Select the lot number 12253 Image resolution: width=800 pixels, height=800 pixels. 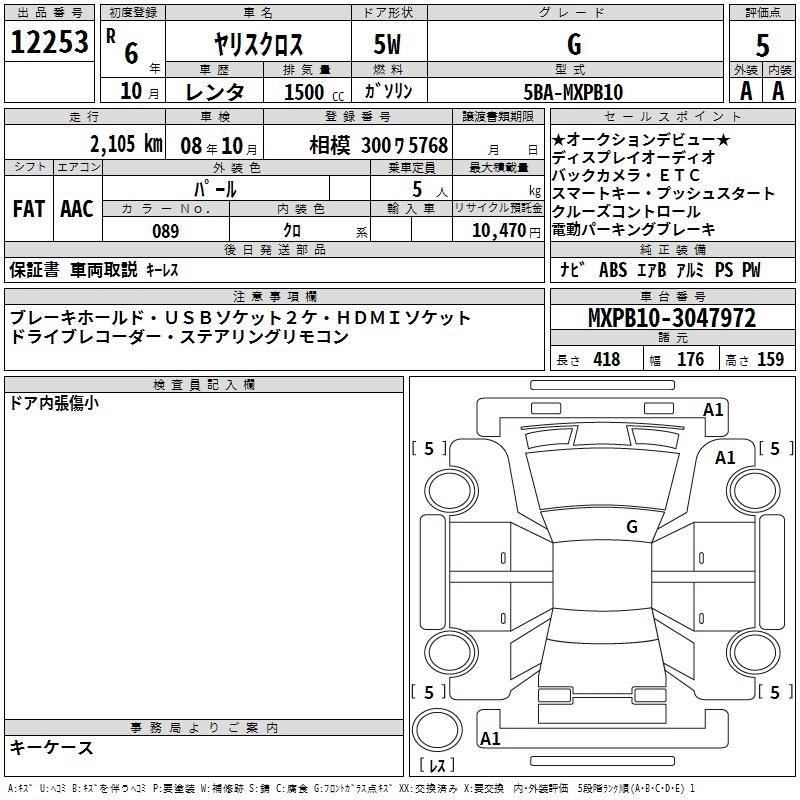coord(49,42)
